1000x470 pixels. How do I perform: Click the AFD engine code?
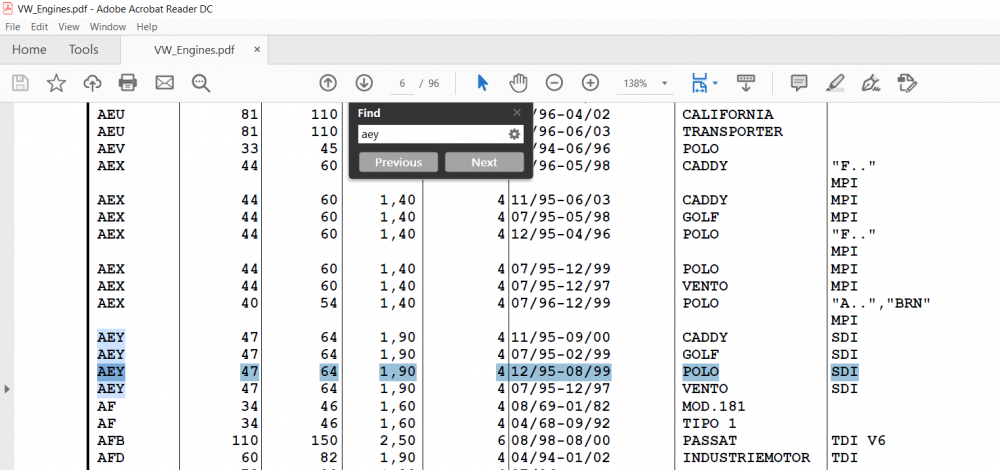pos(111,458)
